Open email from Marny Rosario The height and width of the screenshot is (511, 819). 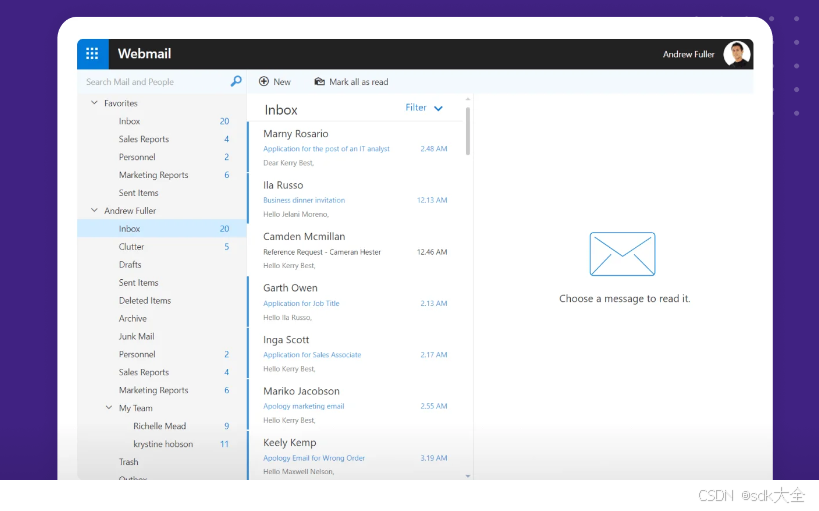pos(355,147)
